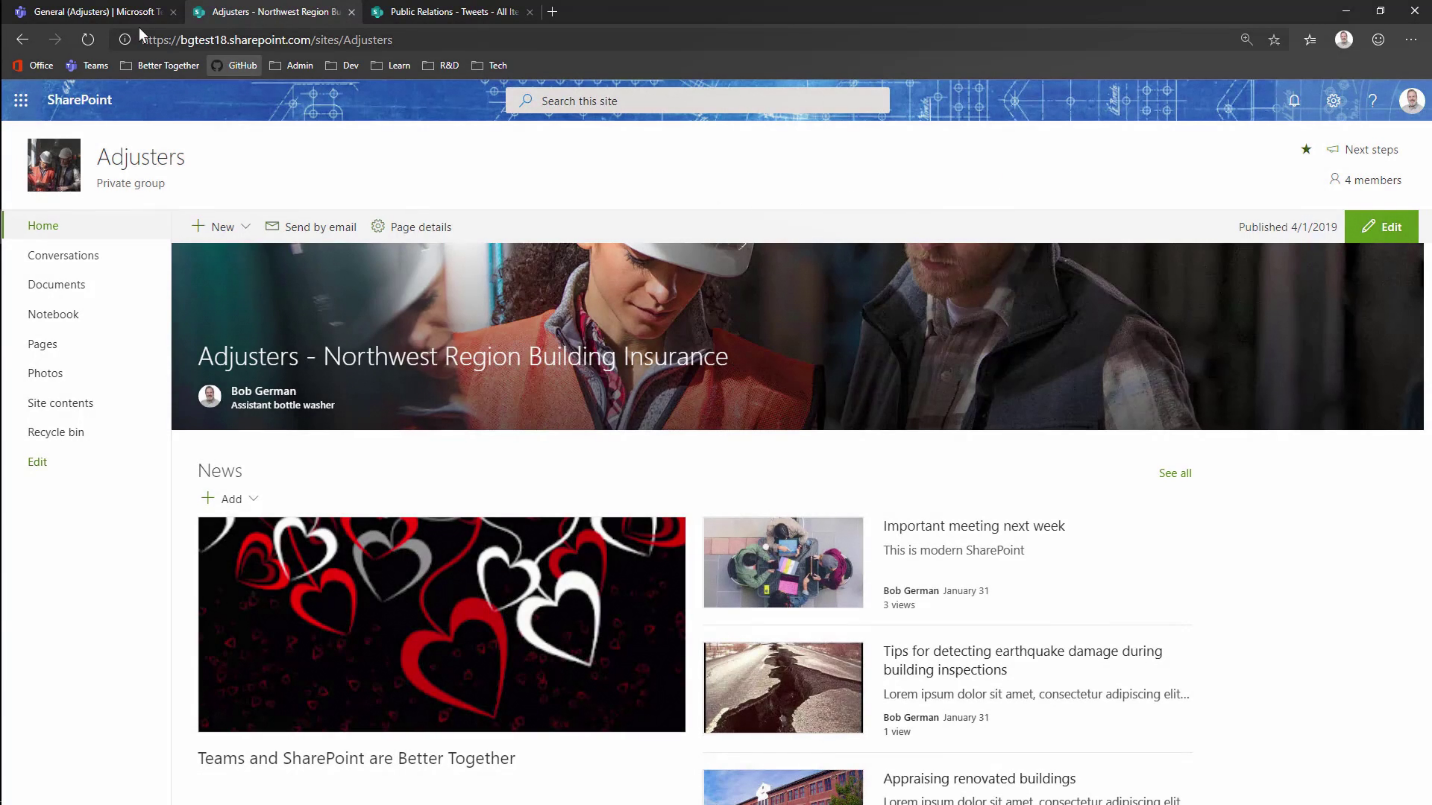Open Notebook in left navigation
Image resolution: width=1432 pixels, height=805 pixels.
(53, 314)
